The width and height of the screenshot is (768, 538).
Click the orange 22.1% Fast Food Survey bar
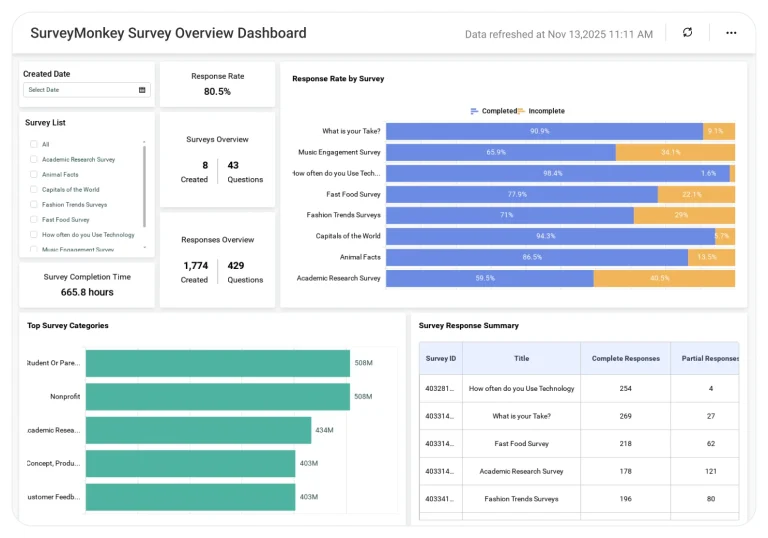[x=696, y=195]
